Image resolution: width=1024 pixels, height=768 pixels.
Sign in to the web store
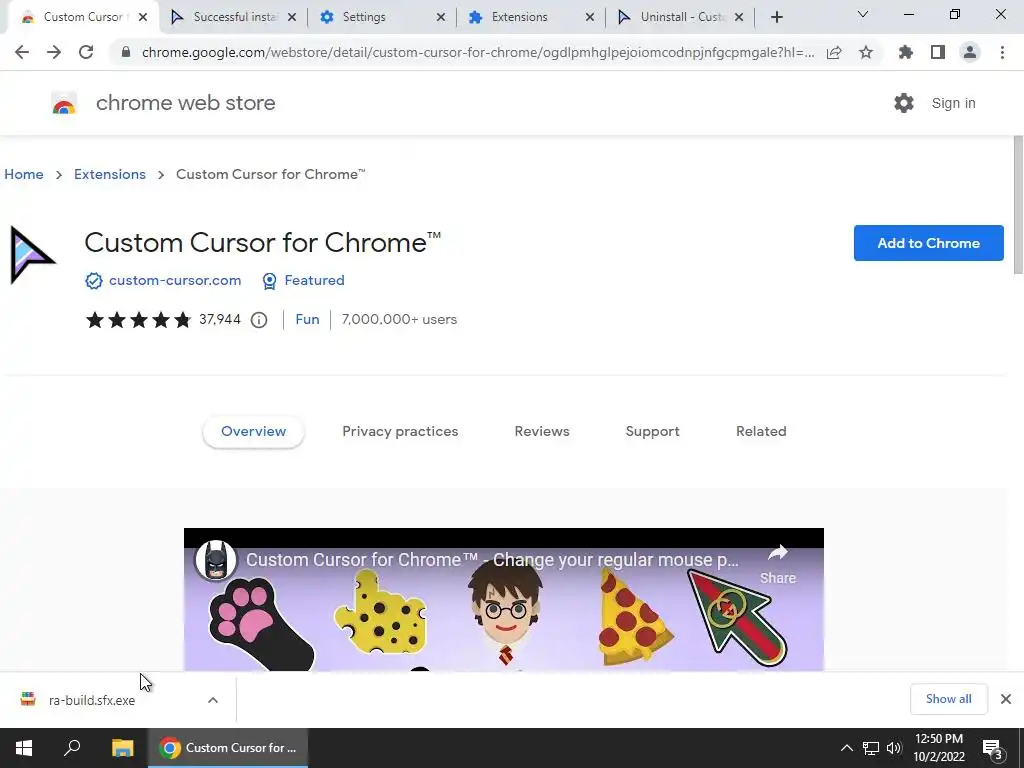953,103
